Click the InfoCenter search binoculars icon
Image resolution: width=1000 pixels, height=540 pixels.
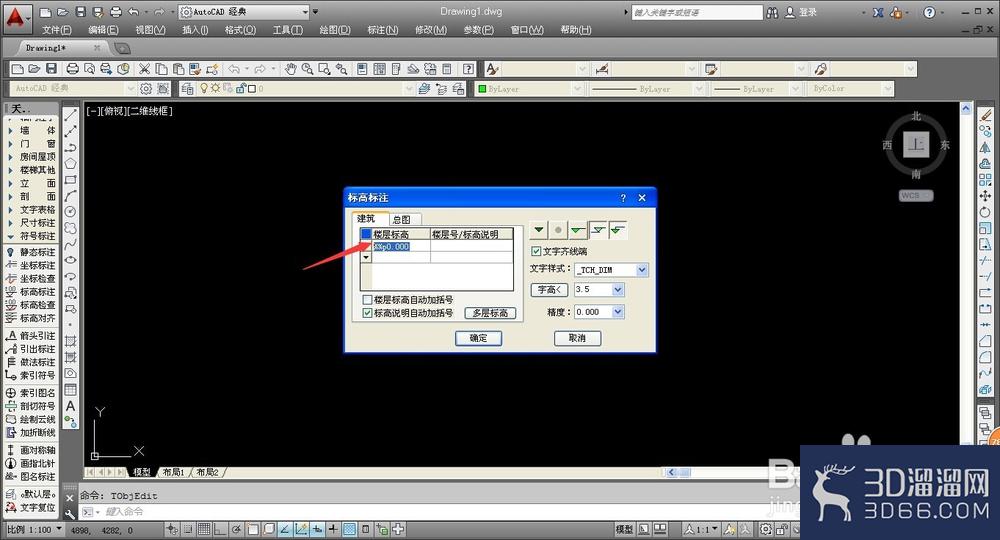tap(772, 12)
